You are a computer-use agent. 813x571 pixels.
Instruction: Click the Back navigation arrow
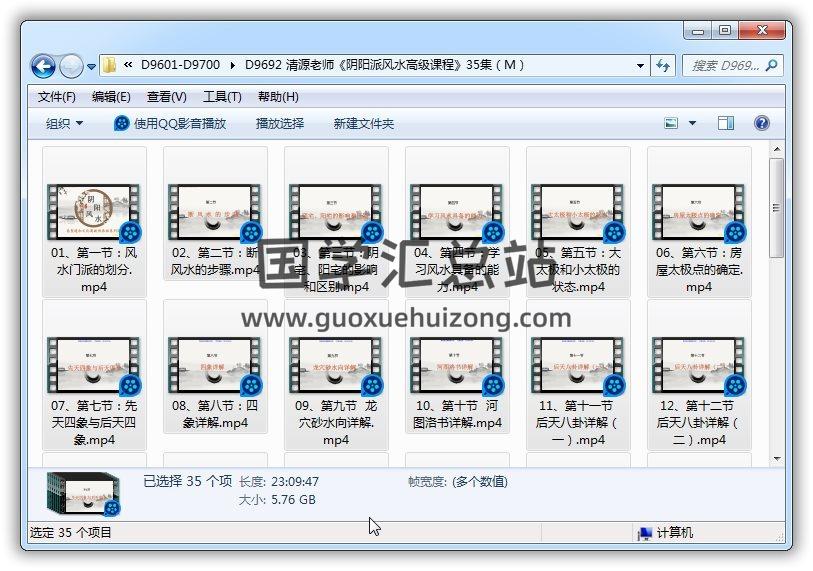tap(44, 66)
